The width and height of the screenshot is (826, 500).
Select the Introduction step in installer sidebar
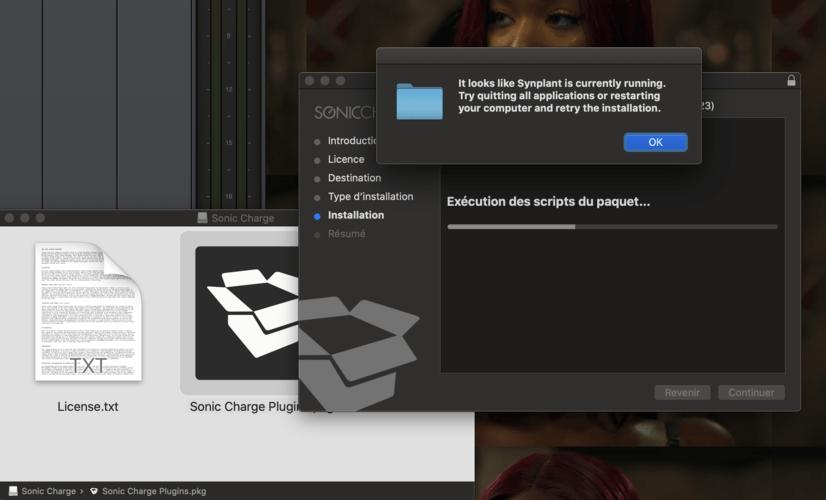tap(351, 141)
